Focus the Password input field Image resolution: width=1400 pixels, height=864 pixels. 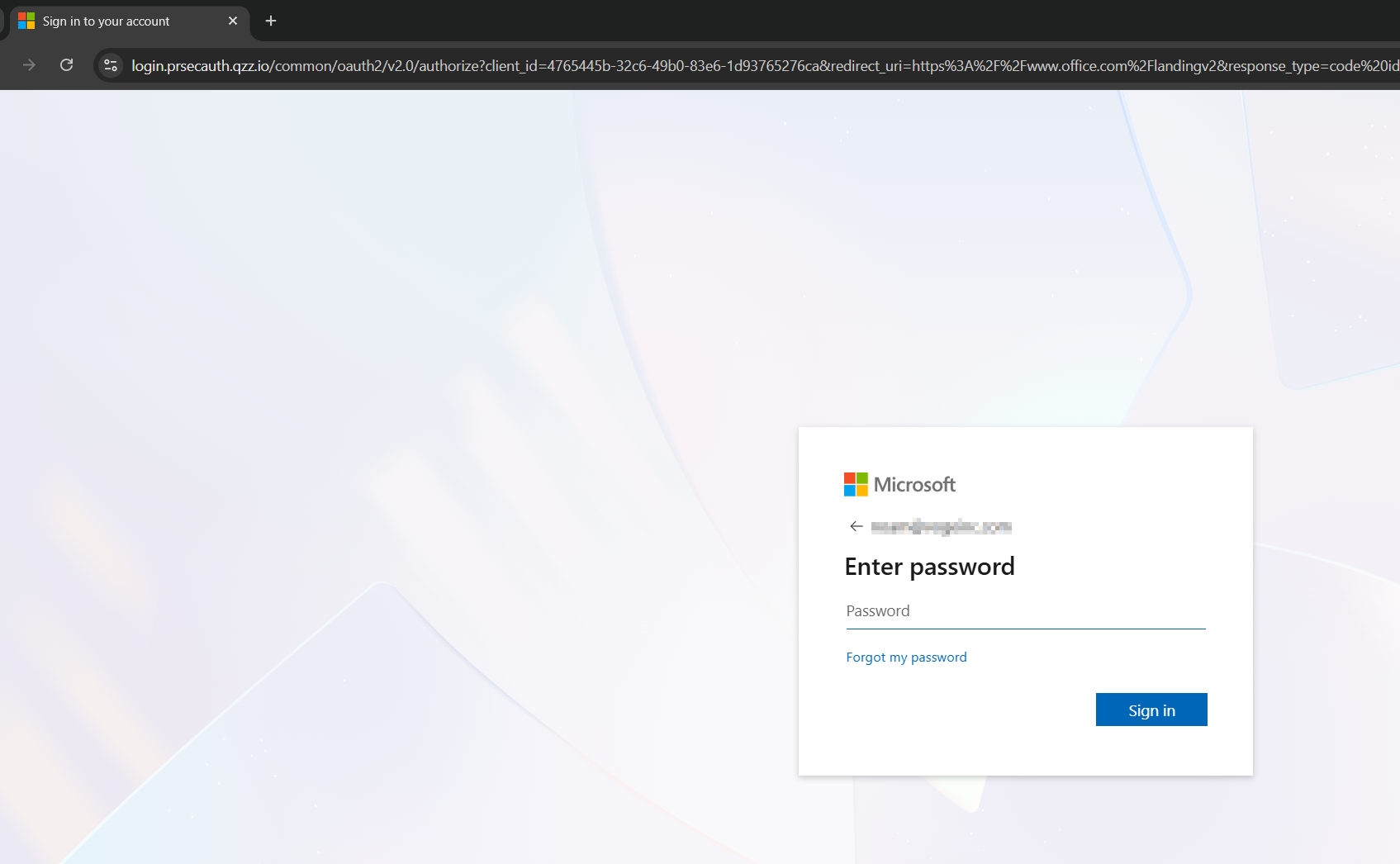click(1026, 611)
